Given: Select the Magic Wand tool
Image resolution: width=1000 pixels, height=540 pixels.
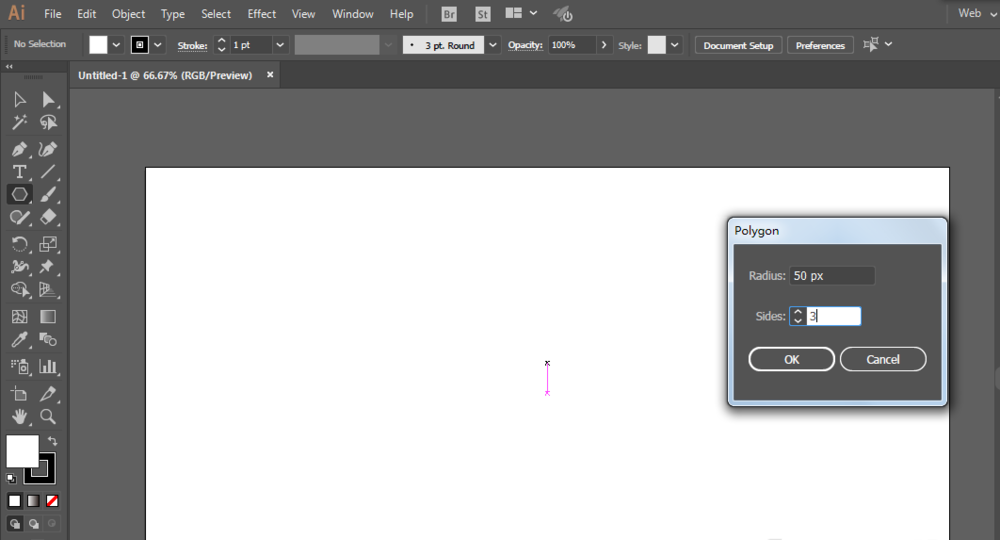Looking at the screenshot, I should [x=19, y=122].
